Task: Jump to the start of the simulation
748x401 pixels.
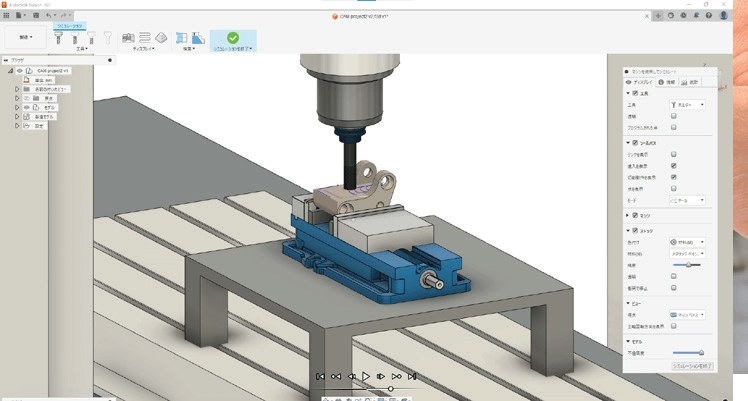Action: pyautogui.click(x=320, y=376)
